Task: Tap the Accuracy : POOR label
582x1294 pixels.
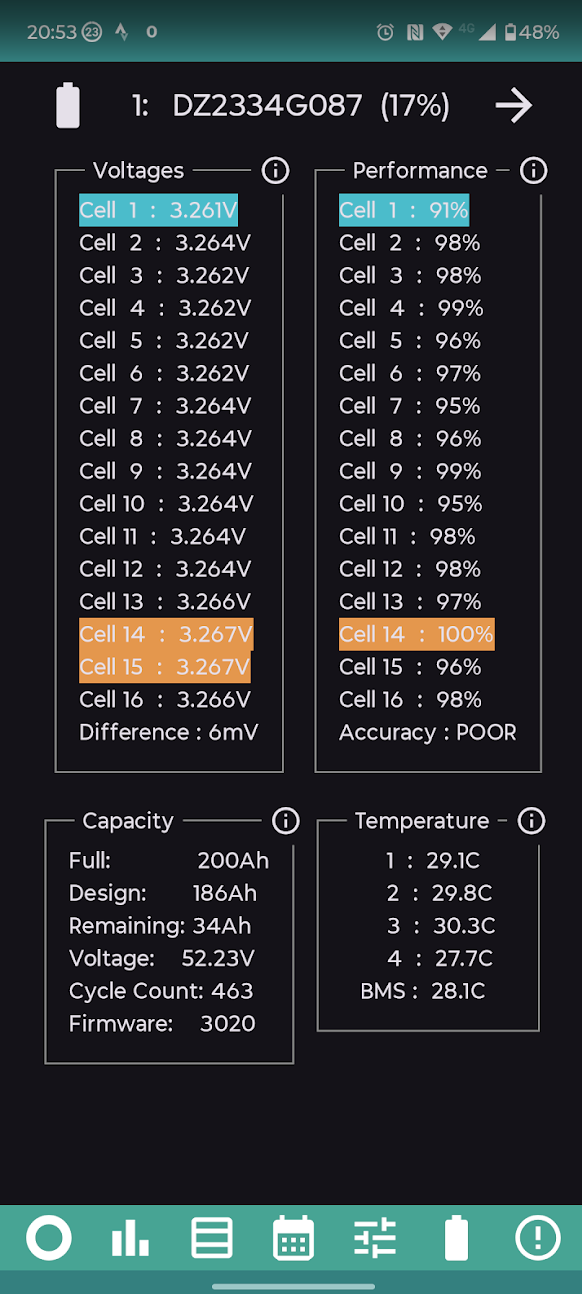Action: coord(428,732)
